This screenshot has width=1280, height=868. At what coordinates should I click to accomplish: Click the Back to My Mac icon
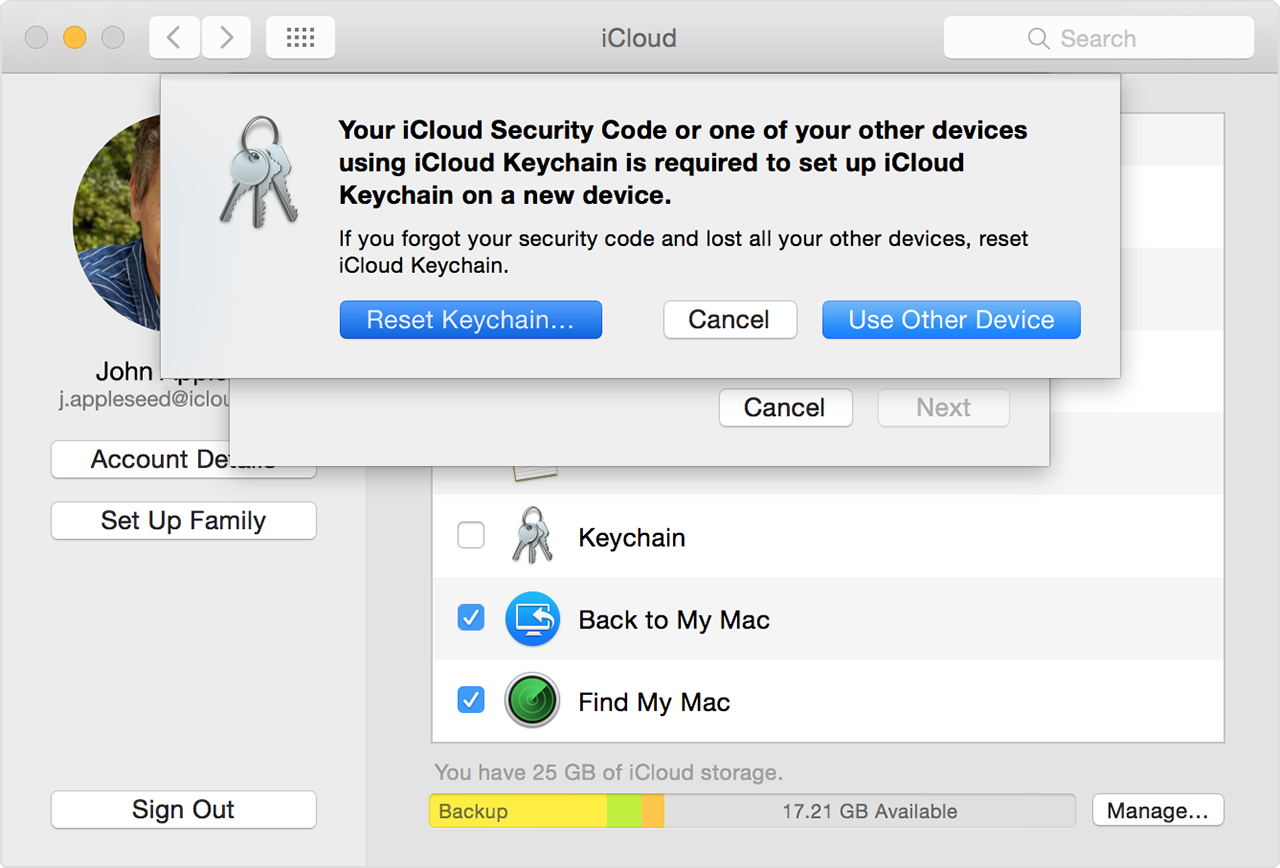pyautogui.click(x=531, y=619)
